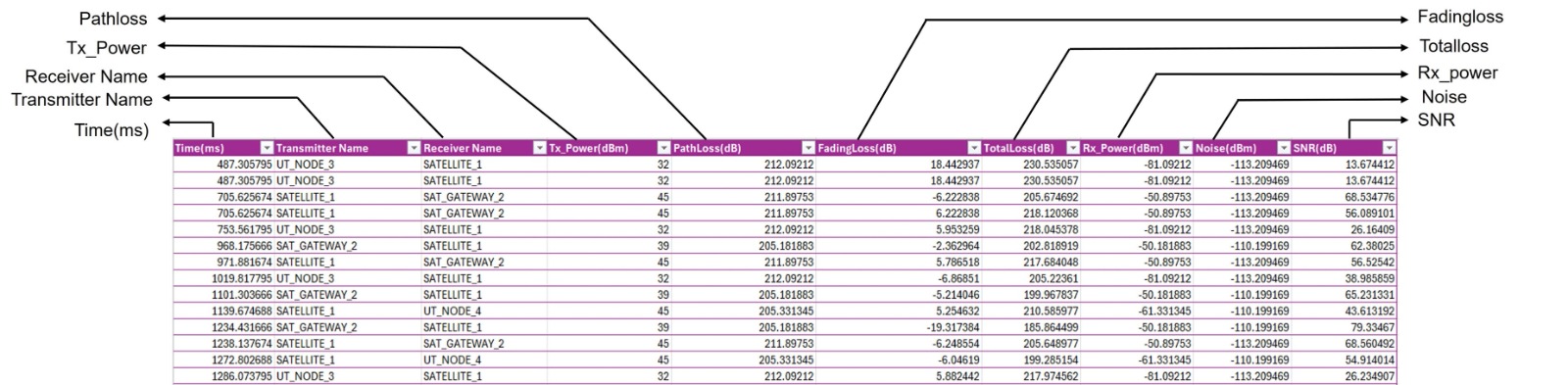Select fading loss cell 5.882442

957,376
